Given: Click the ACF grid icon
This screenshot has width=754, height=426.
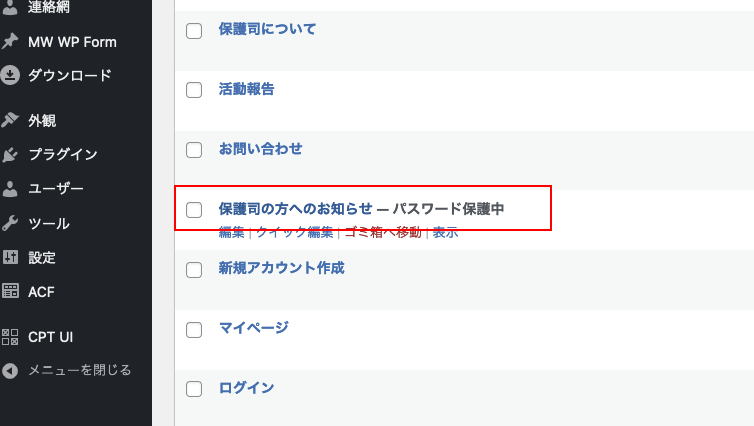Looking at the screenshot, I should click(x=10, y=291).
